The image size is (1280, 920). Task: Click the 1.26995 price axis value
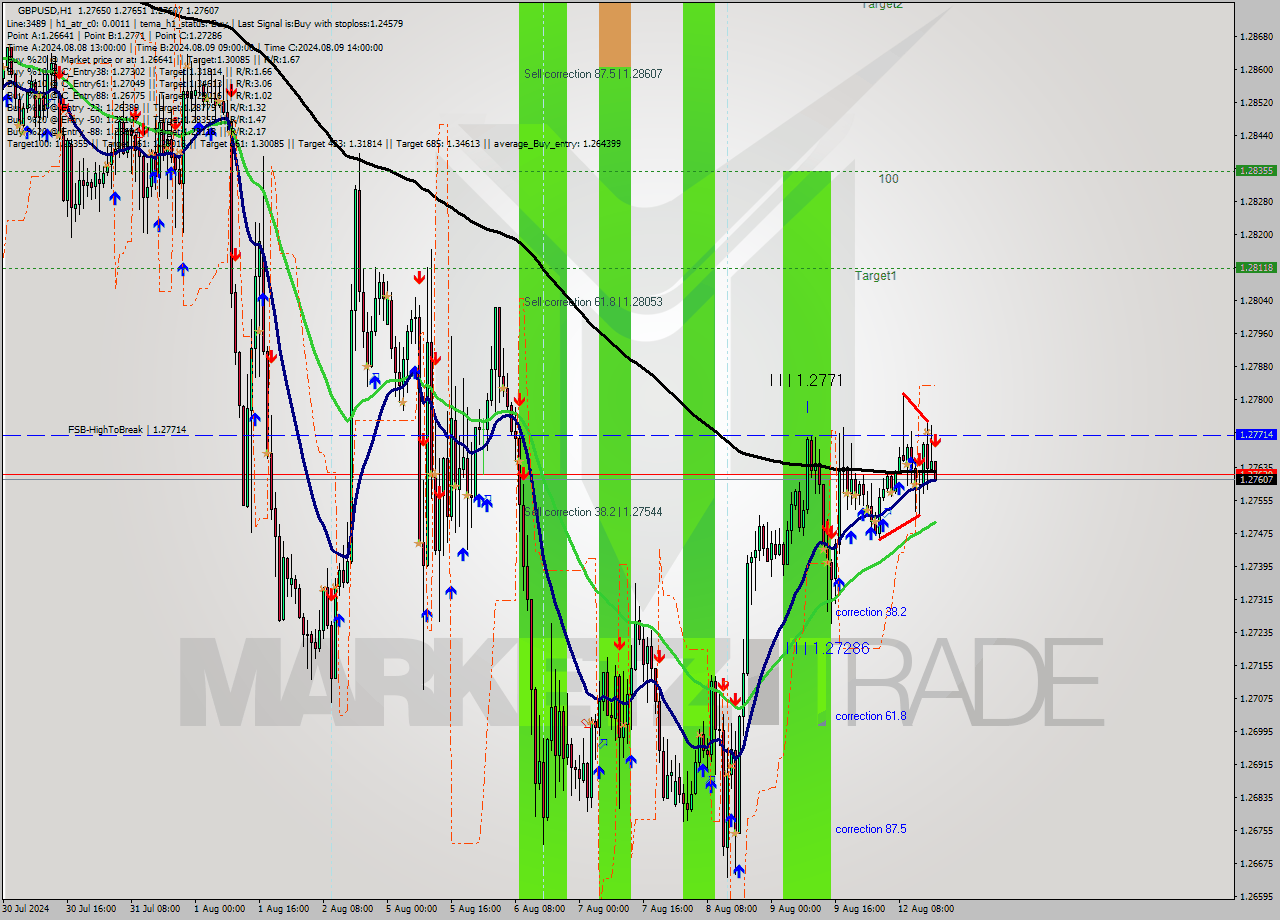[x=1255, y=732]
